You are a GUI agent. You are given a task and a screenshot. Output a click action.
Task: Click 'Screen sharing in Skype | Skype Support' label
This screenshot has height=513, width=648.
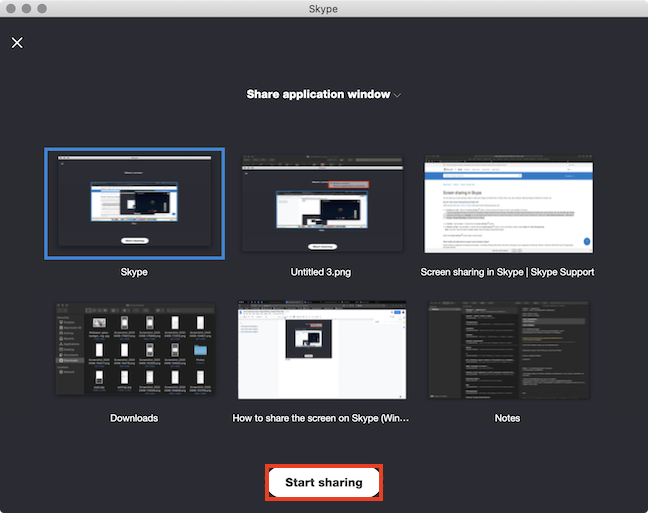[507, 272]
